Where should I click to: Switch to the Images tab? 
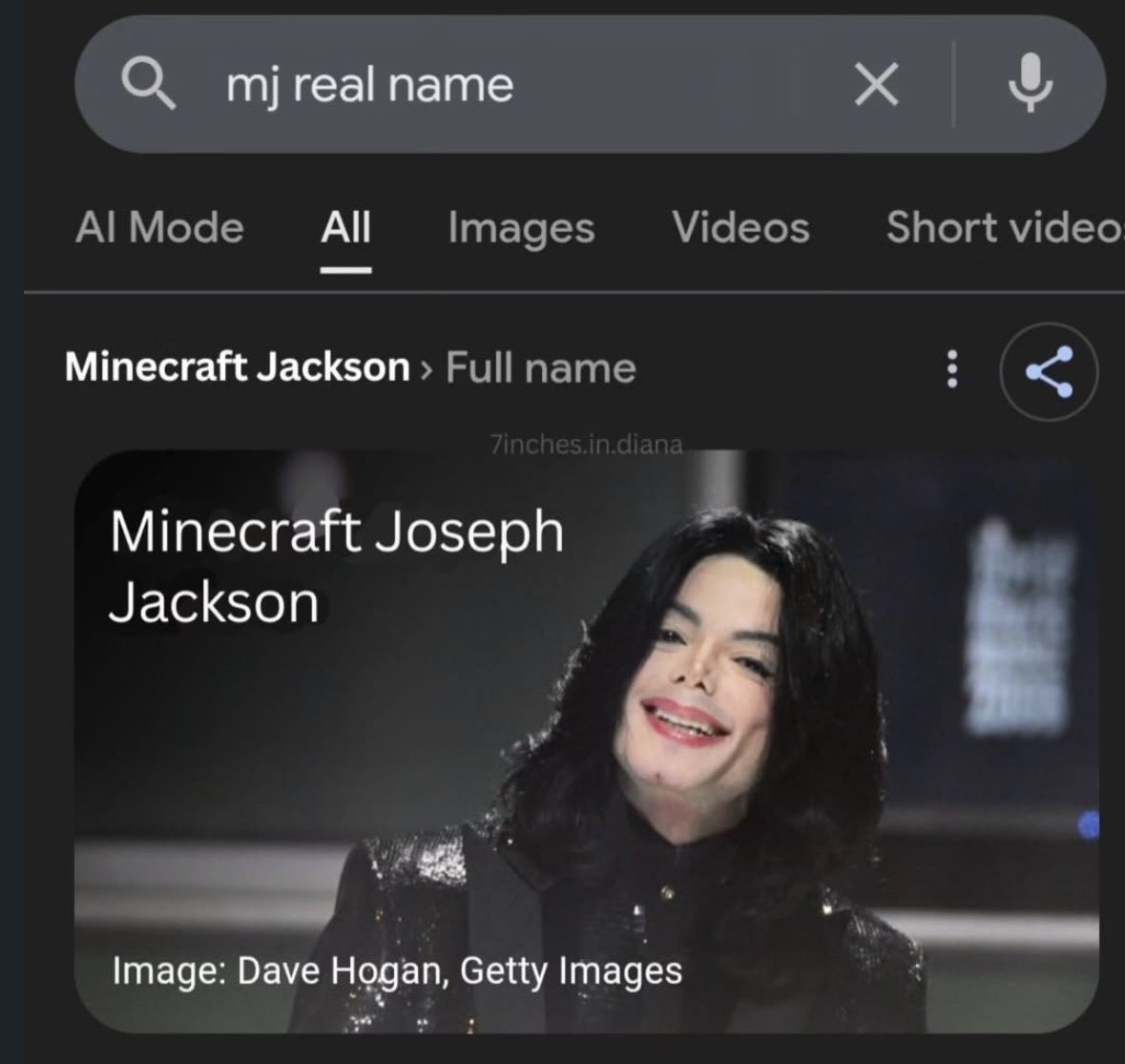pos(522,228)
